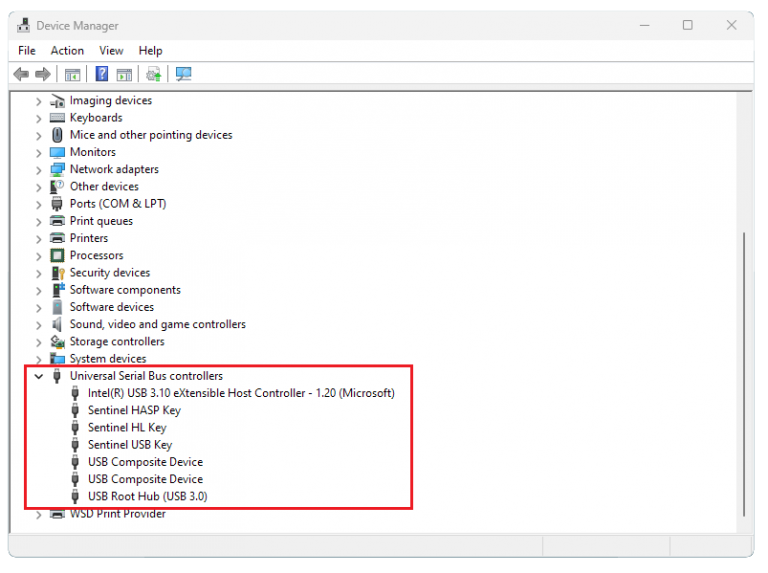Click the Imaging devices category icon
The width and height of the screenshot is (768, 573).
click(57, 101)
